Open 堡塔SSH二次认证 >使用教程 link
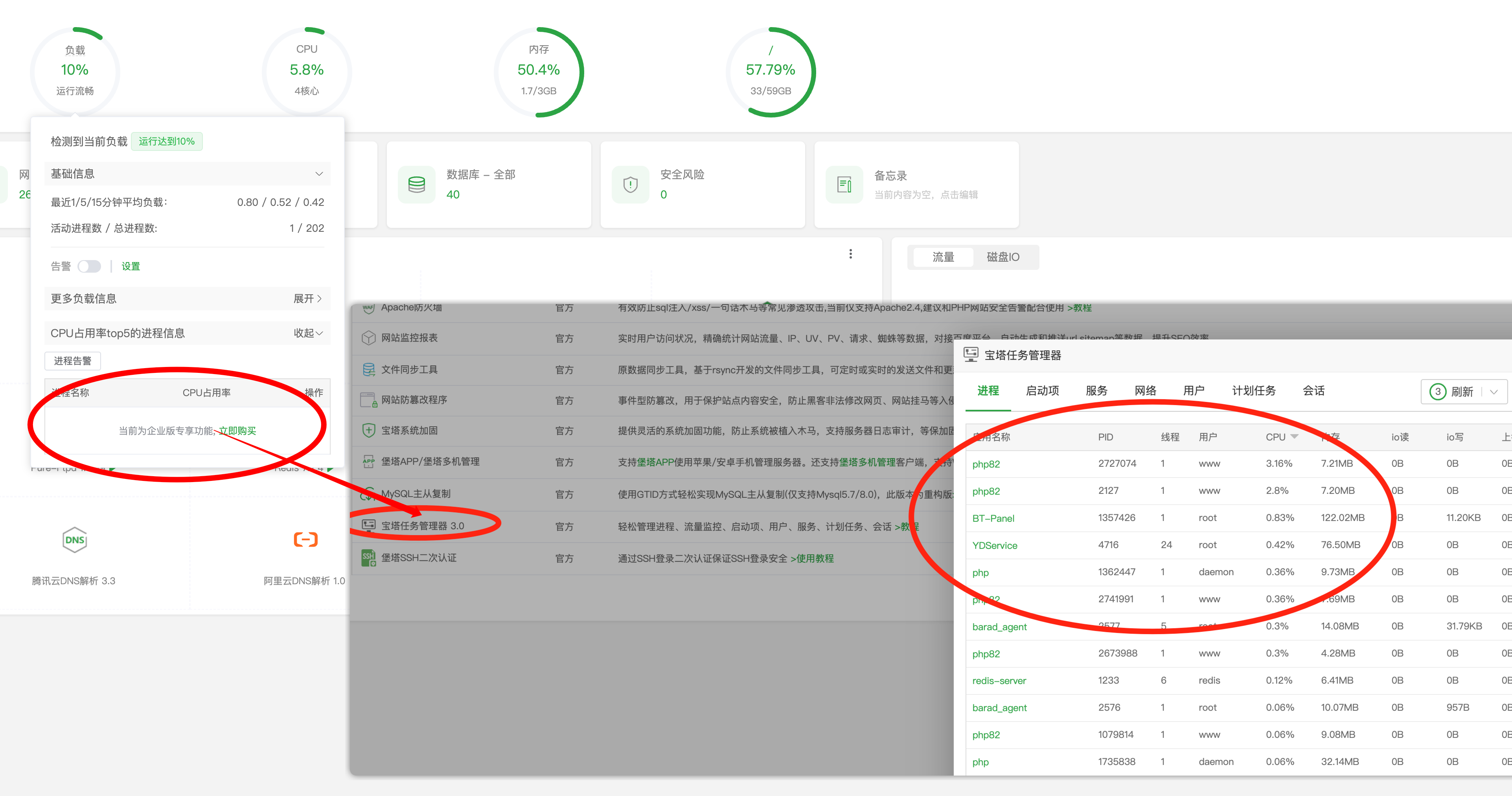Image resolution: width=1512 pixels, height=796 pixels. pos(812,558)
